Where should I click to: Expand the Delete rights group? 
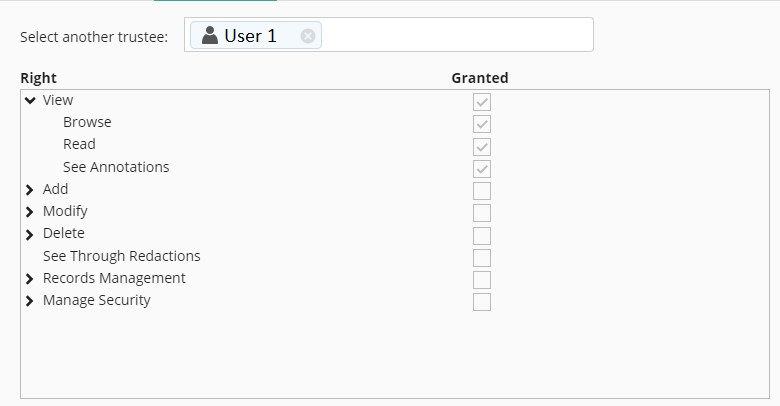tap(30, 234)
